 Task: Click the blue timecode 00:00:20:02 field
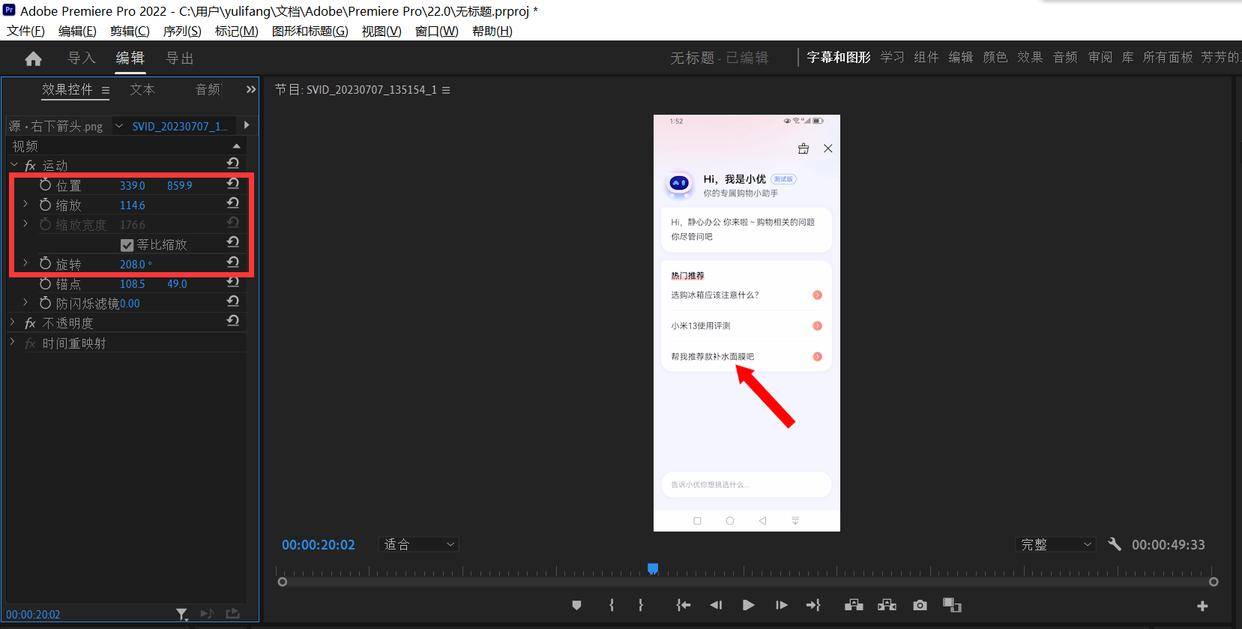click(318, 544)
